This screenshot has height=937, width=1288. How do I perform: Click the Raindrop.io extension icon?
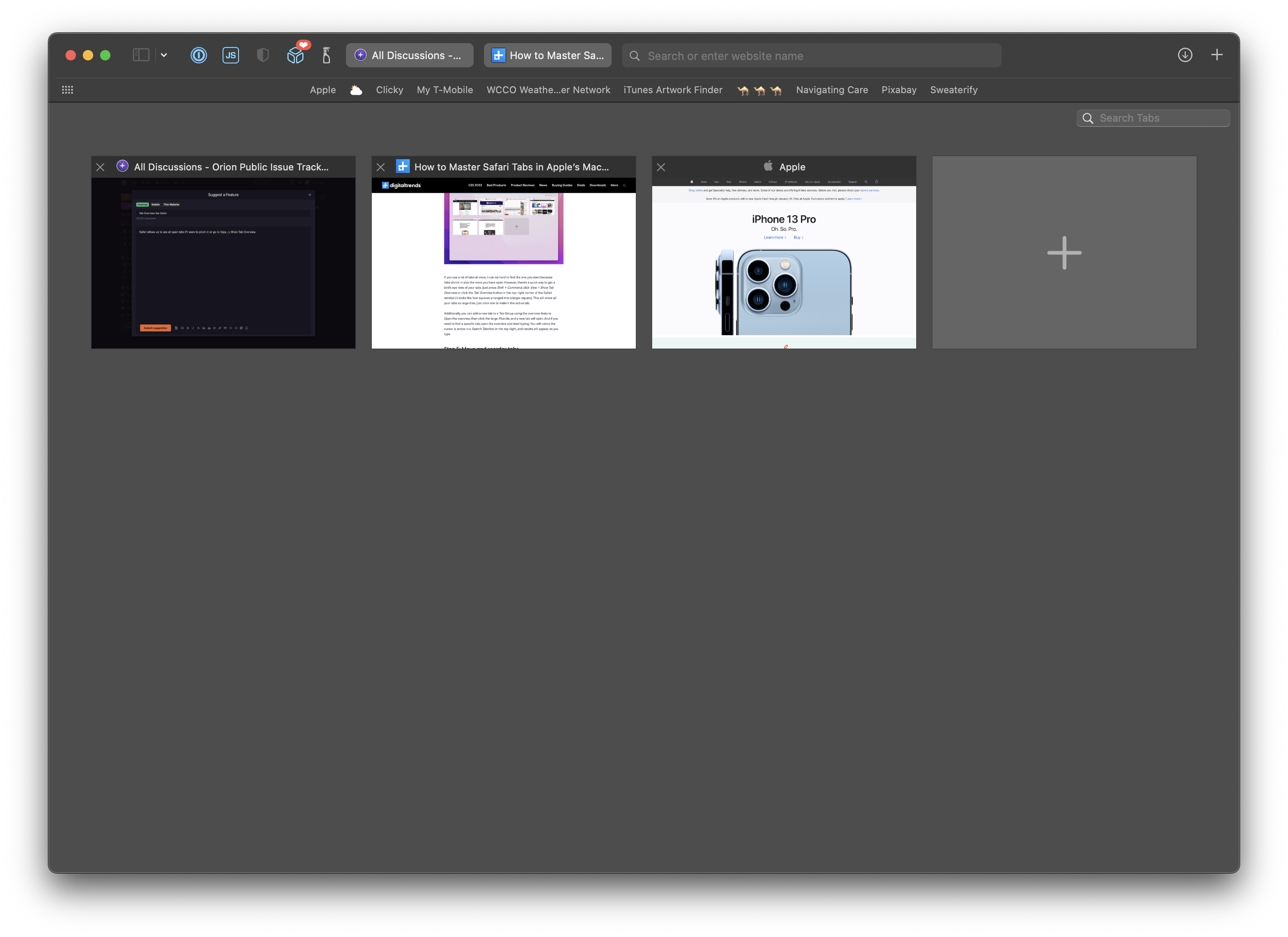pyautogui.click(x=296, y=55)
